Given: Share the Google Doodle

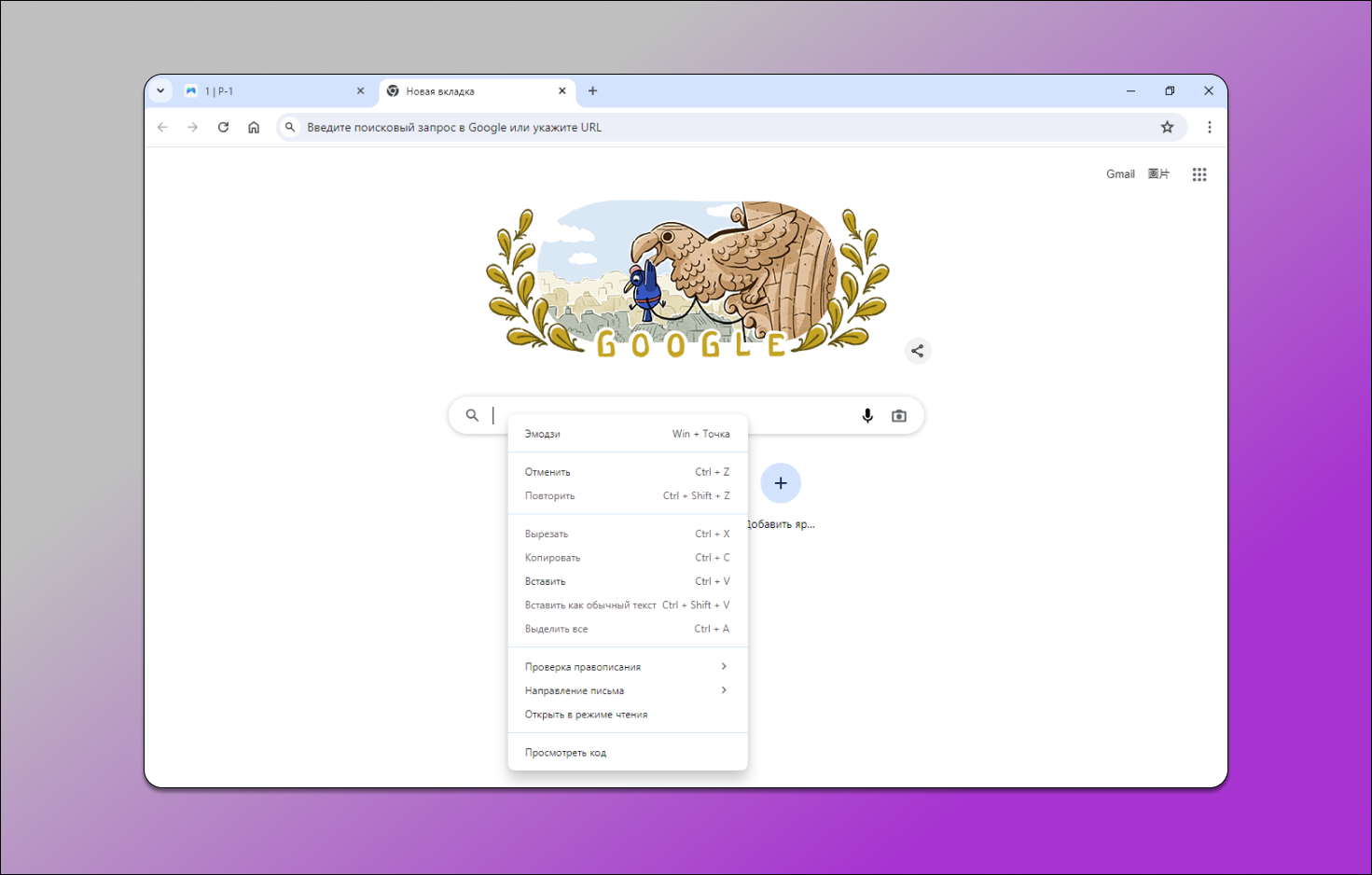Looking at the screenshot, I should pyautogui.click(x=917, y=351).
